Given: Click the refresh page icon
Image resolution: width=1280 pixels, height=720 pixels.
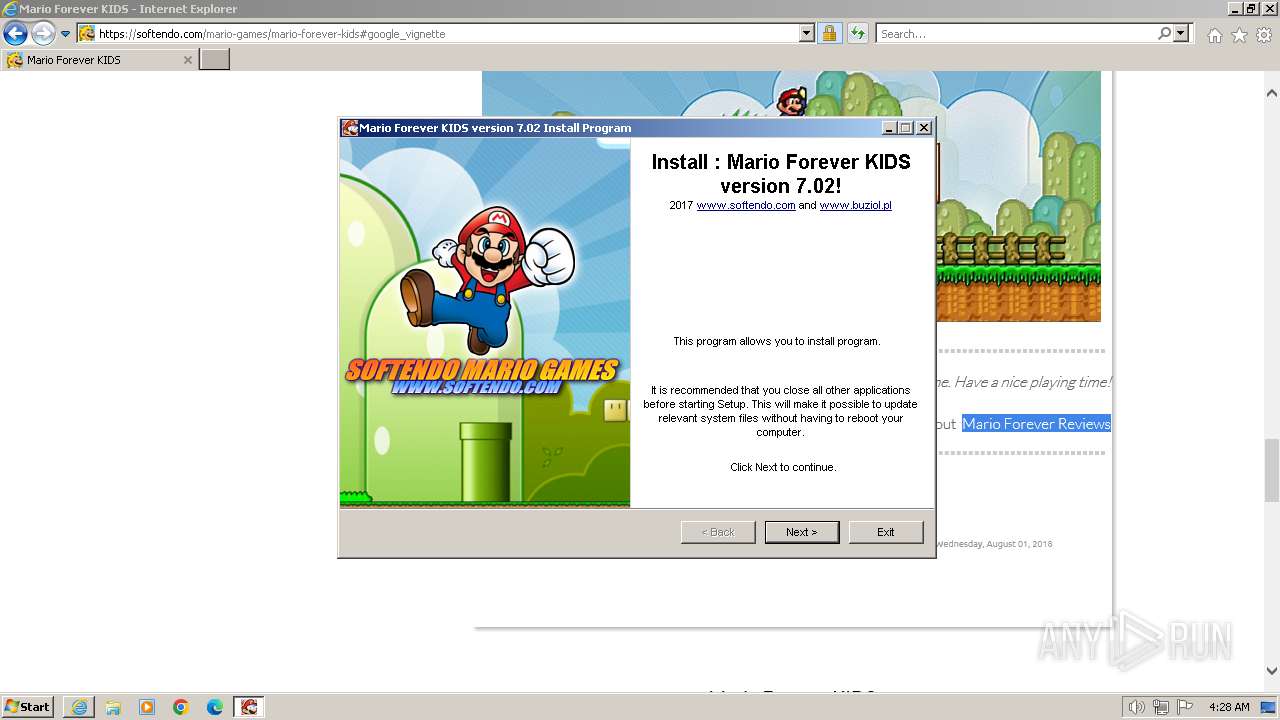Looking at the screenshot, I should pos(857,33).
